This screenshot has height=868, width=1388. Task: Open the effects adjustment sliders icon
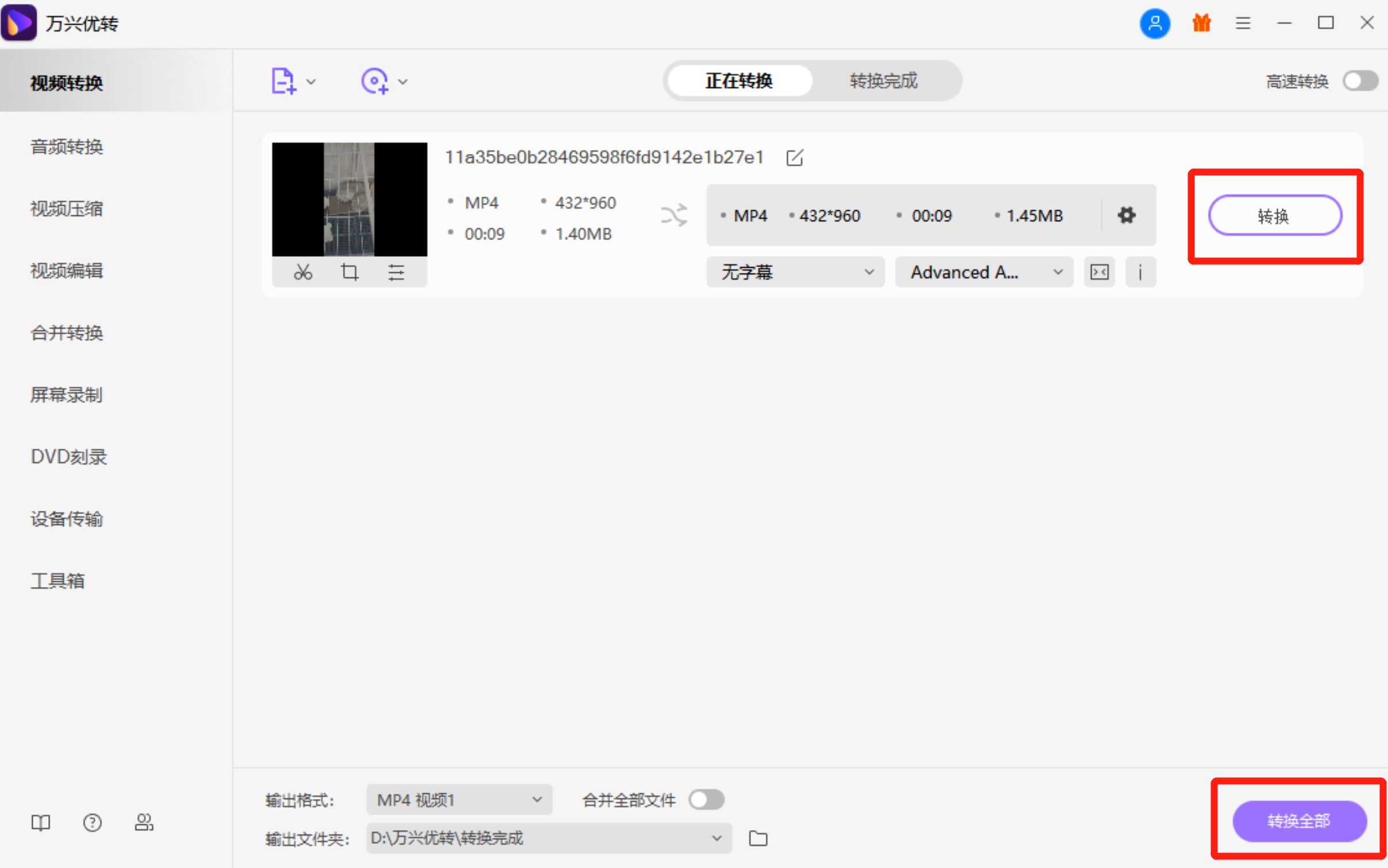[x=396, y=272]
